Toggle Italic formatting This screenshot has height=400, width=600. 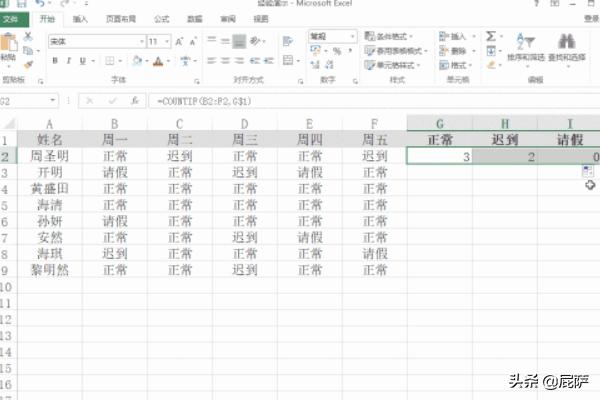pos(68,60)
